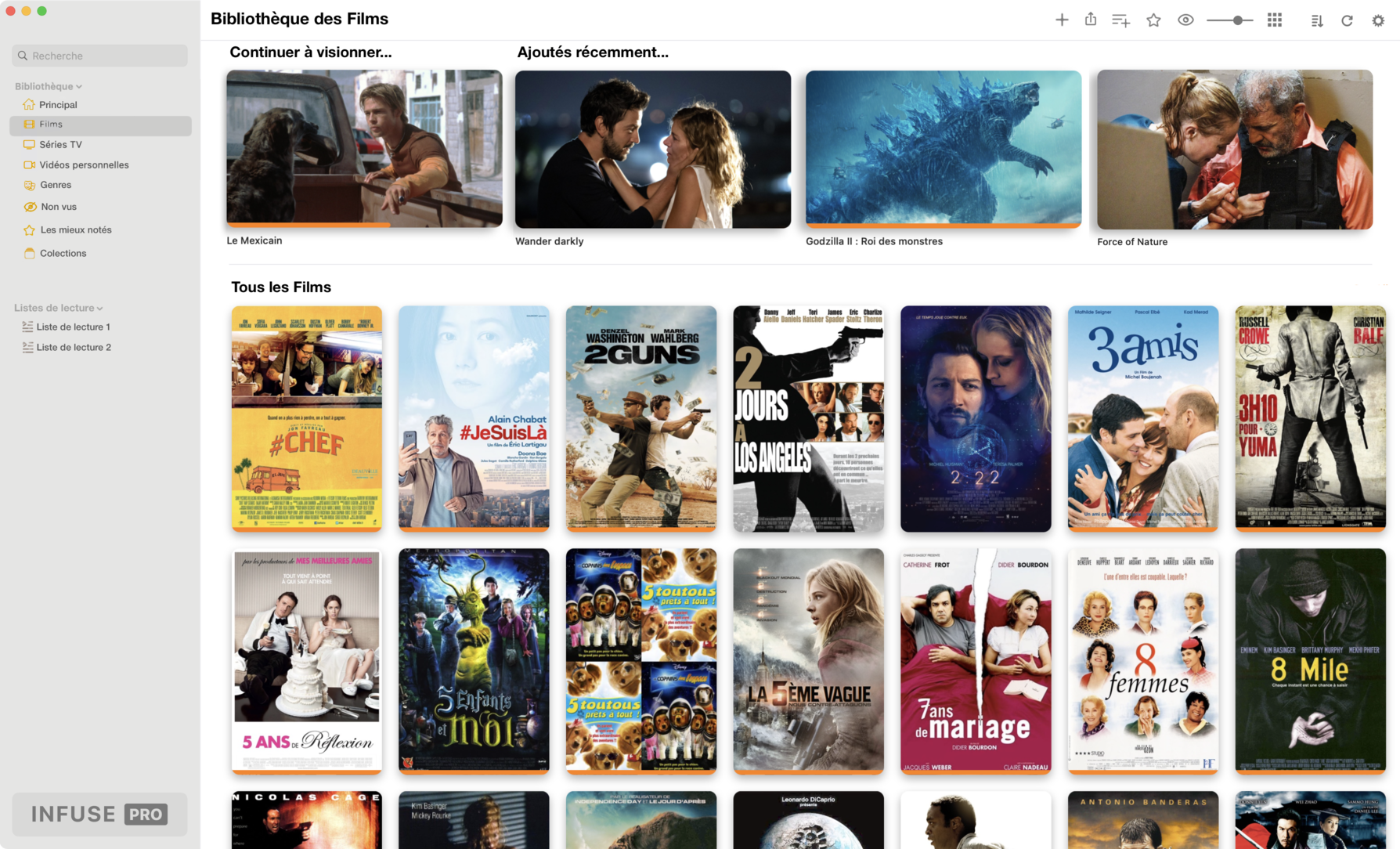Screen dimensions: 1400x849
Task: Open La 5ème Vague poster
Action: pos(809,662)
